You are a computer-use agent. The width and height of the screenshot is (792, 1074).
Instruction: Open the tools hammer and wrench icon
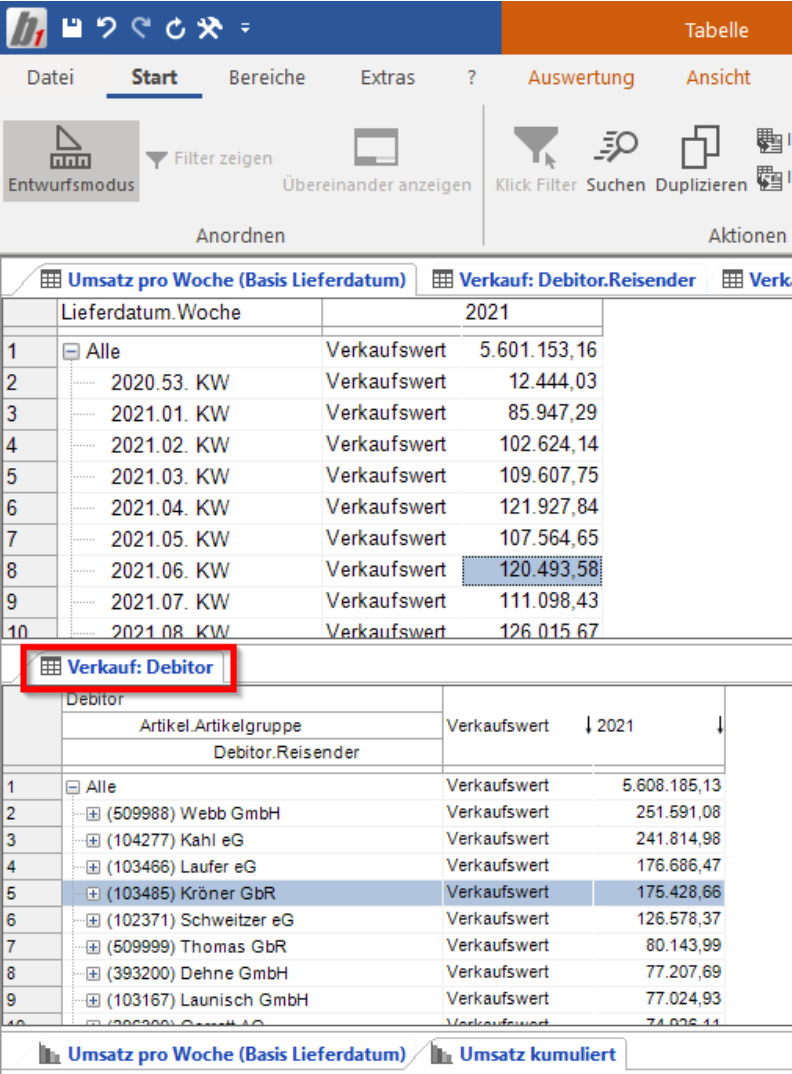point(210,28)
